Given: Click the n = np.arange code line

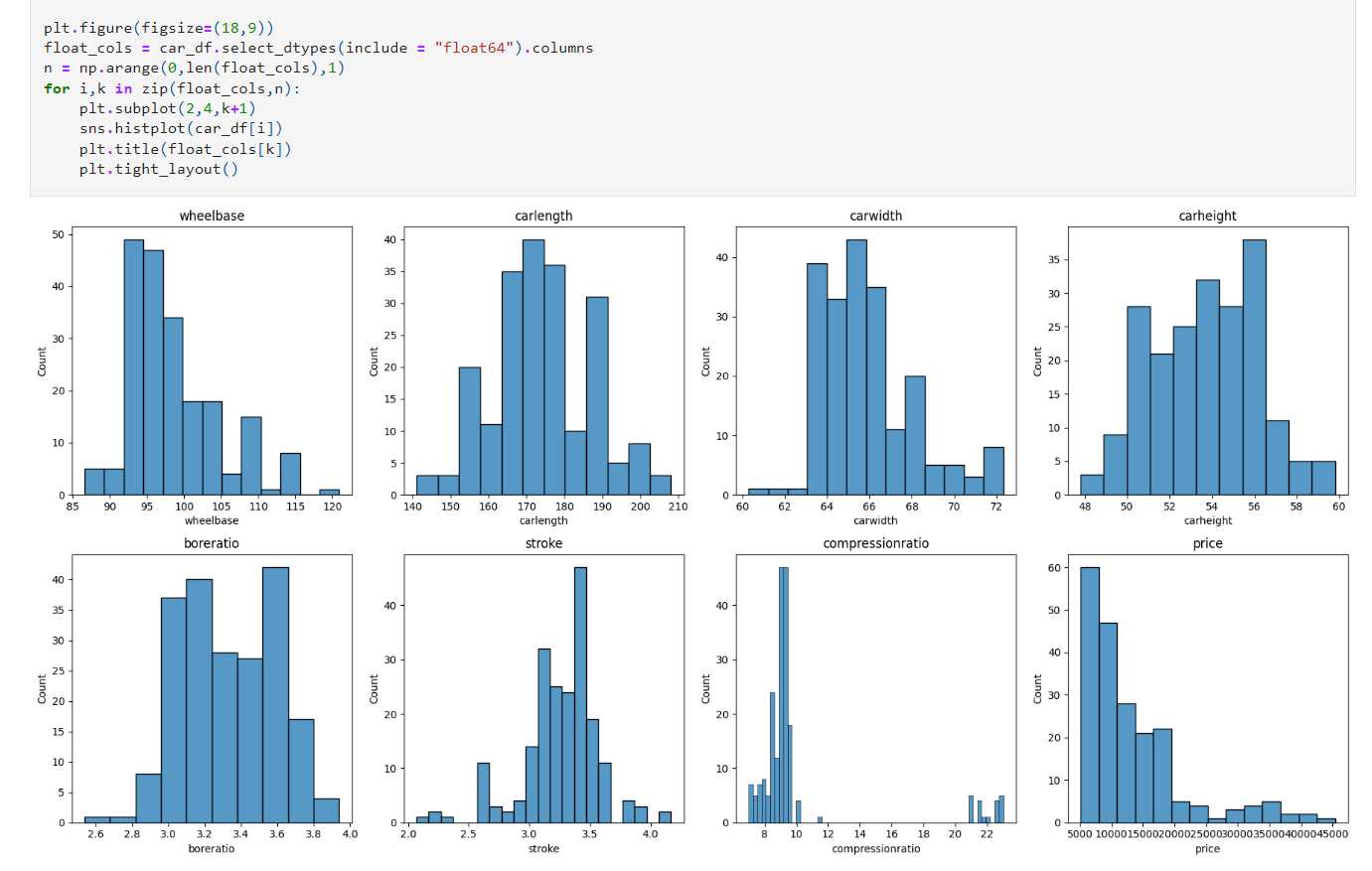Looking at the screenshot, I should click(194, 68).
